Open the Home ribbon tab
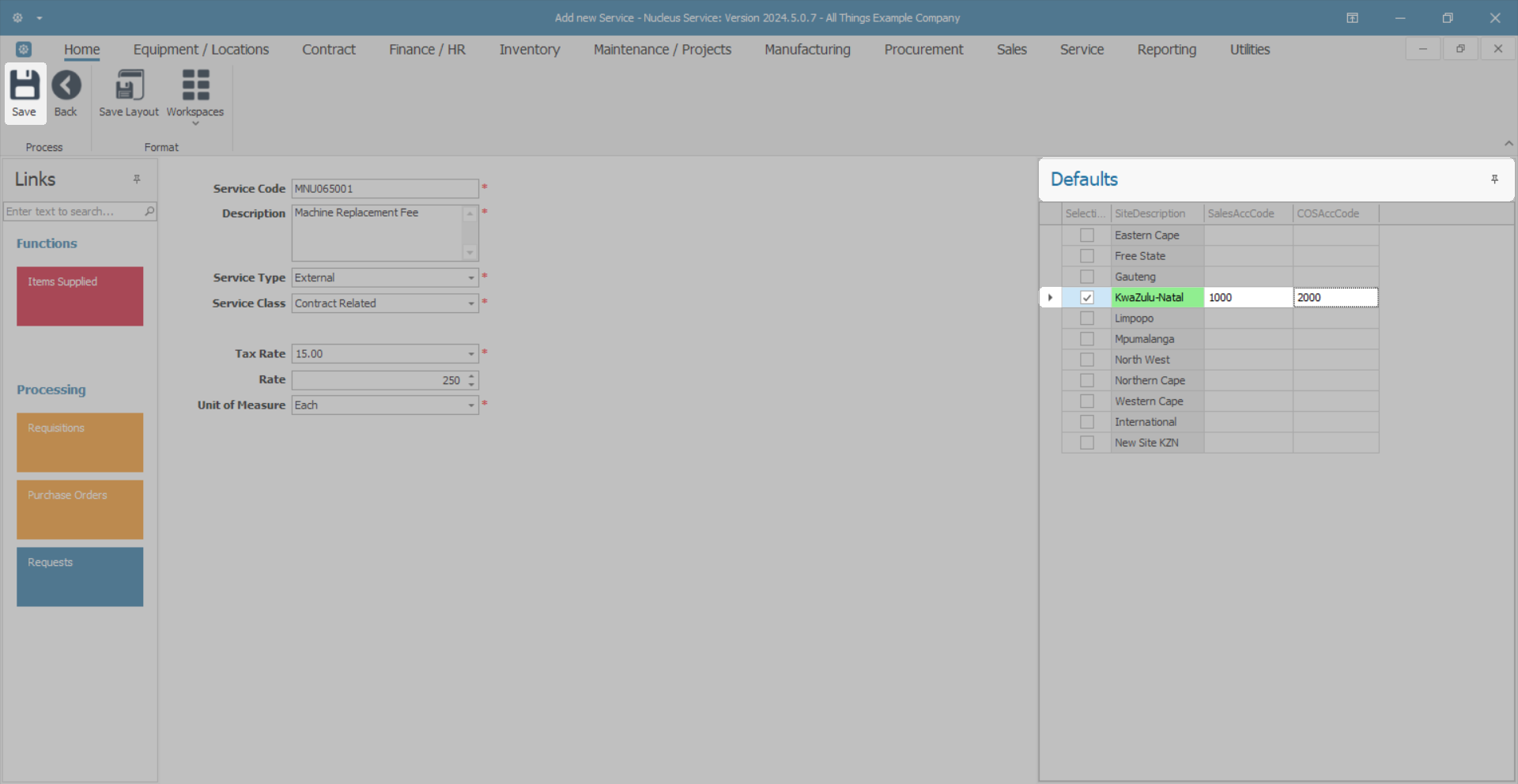The height and width of the screenshot is (784, 1518). click(82, 49)
